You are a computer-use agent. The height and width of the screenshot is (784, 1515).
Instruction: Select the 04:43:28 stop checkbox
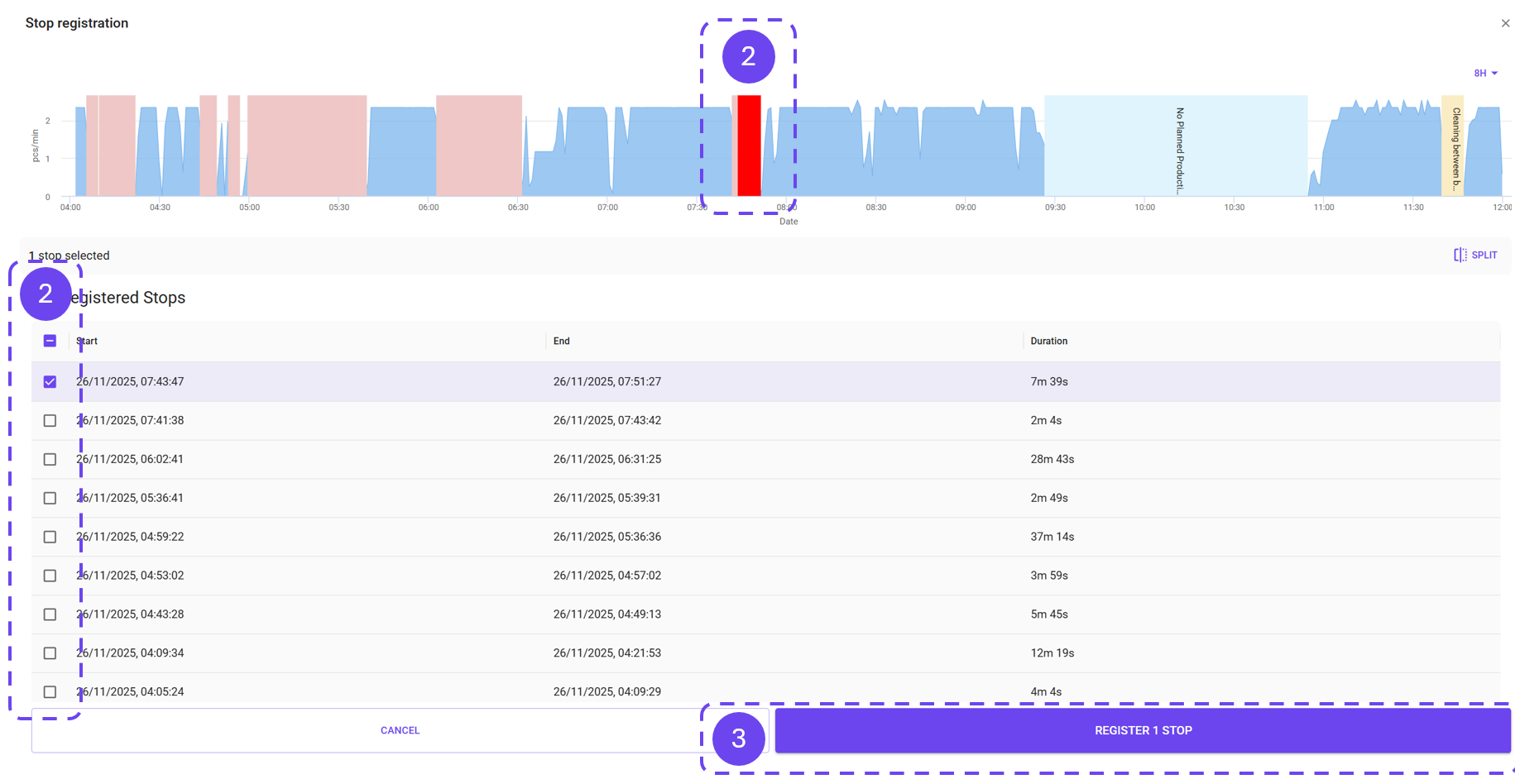pos(50,614)
